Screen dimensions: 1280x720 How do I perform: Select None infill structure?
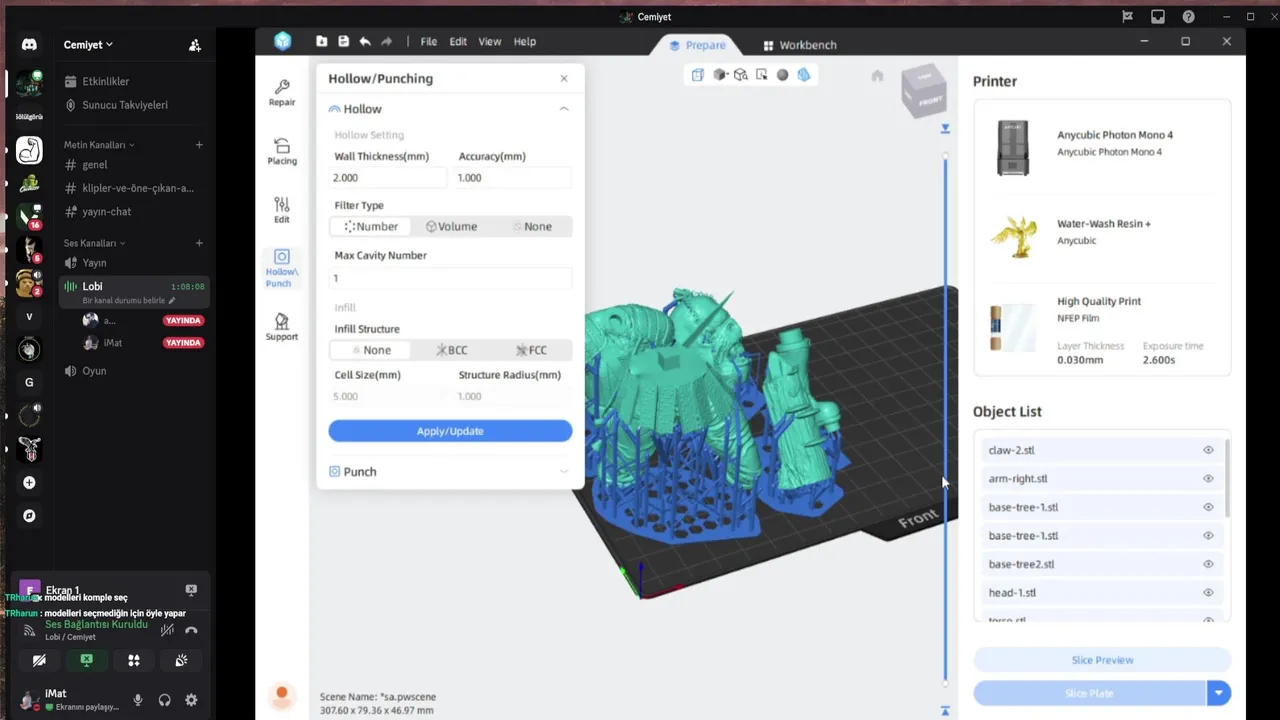tap(371, 350)
